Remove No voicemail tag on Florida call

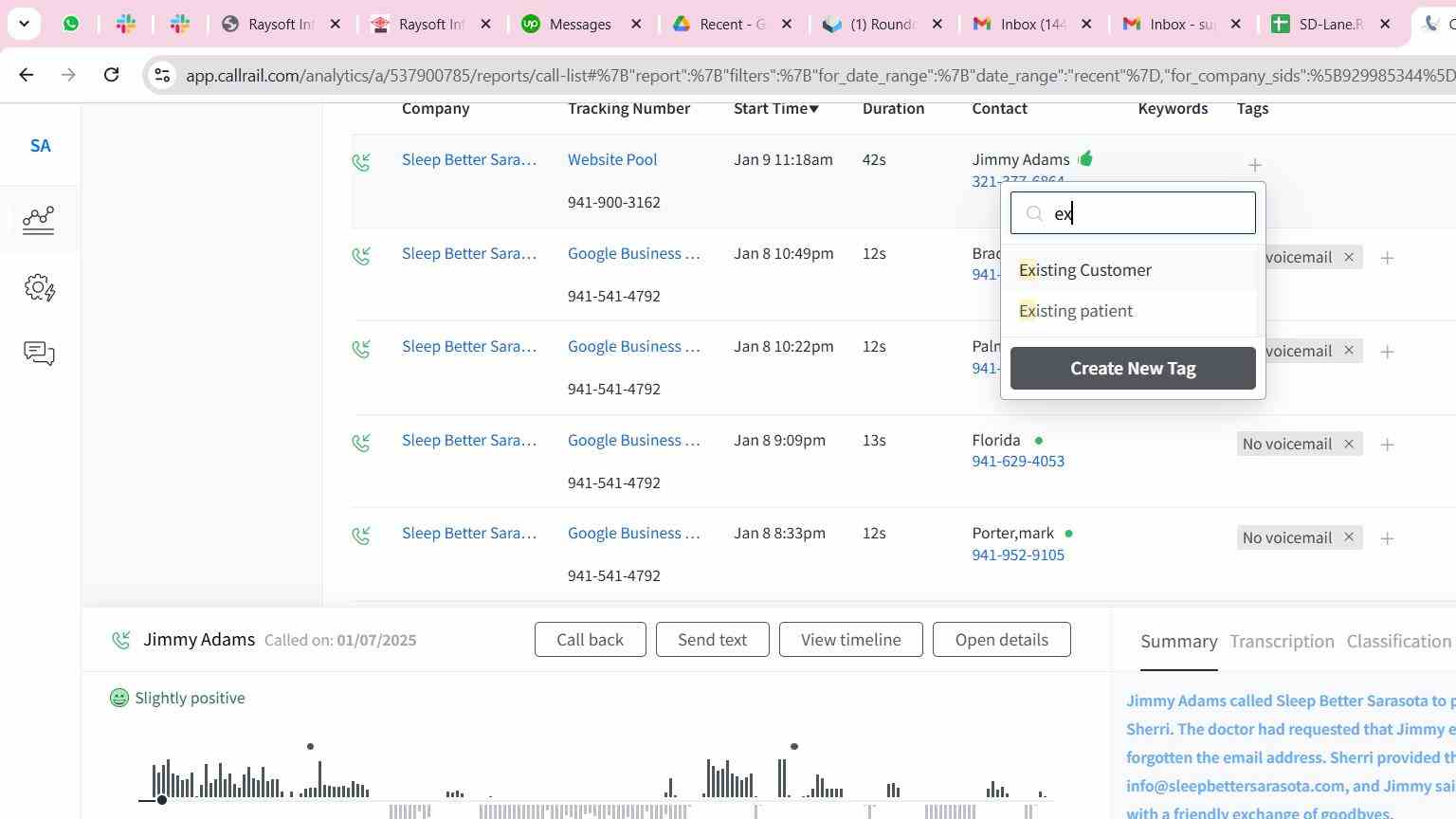[1349, 444]
